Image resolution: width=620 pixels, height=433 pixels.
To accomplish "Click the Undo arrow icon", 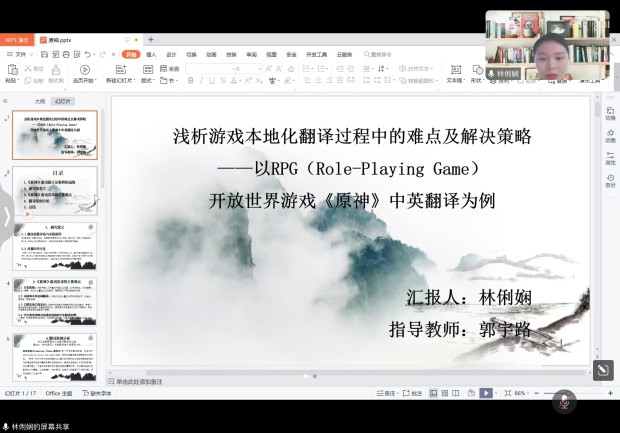I will pos(89,54).
